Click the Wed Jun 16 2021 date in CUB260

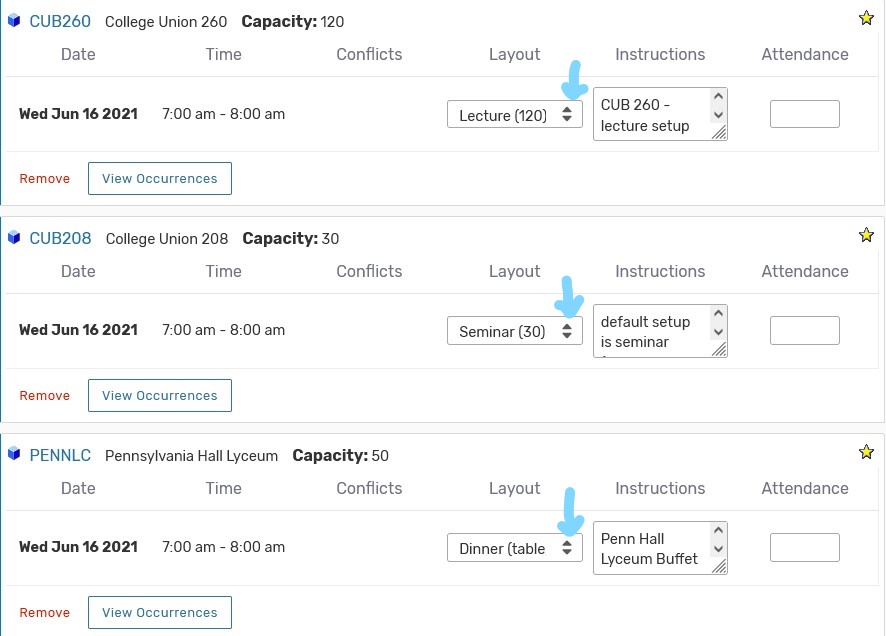click(x=79, y=114)
